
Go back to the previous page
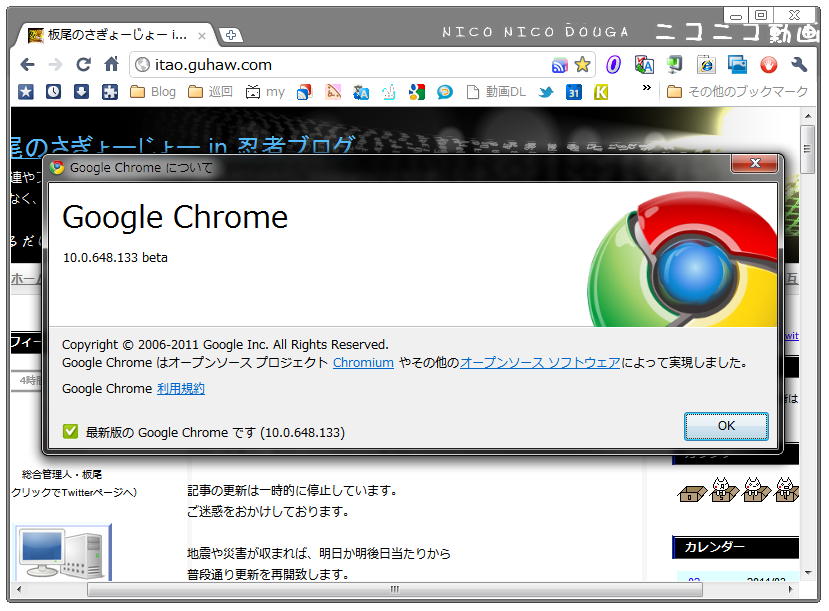coord(27,65)
